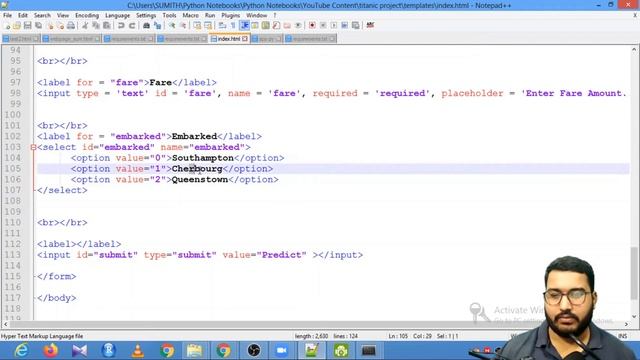Open the Run menu
640x360 pixels.
click(210, 16)
